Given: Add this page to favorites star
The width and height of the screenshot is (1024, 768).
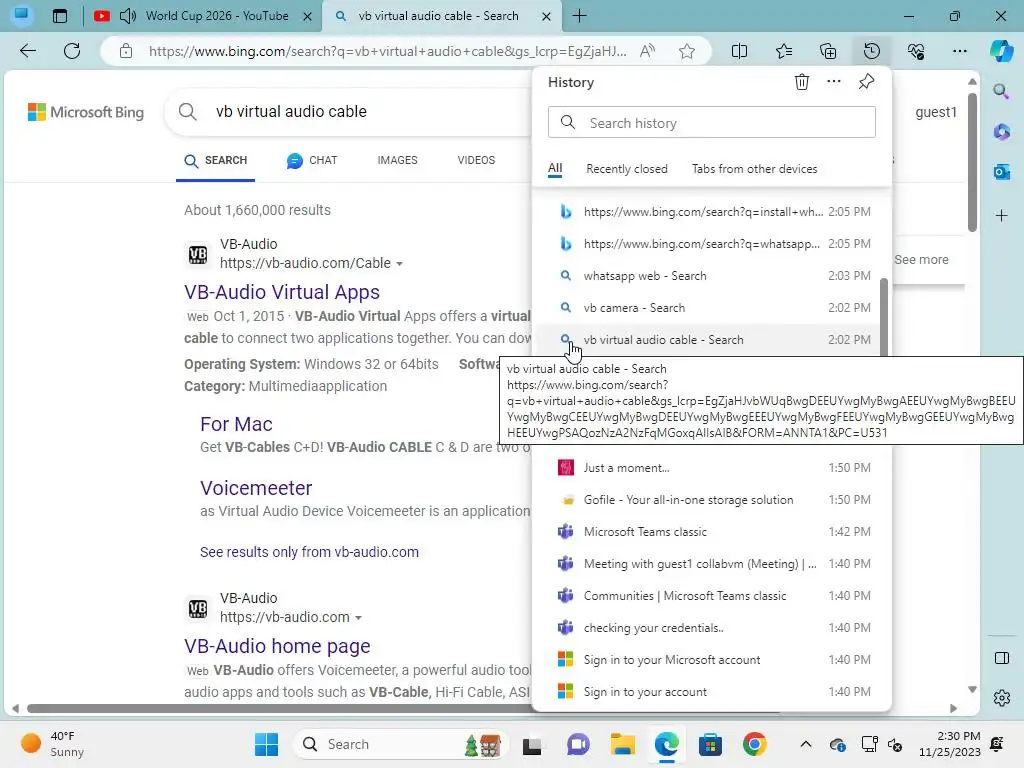Looking at the screenshot, I should pyautogui.click(x=686, y=51).
